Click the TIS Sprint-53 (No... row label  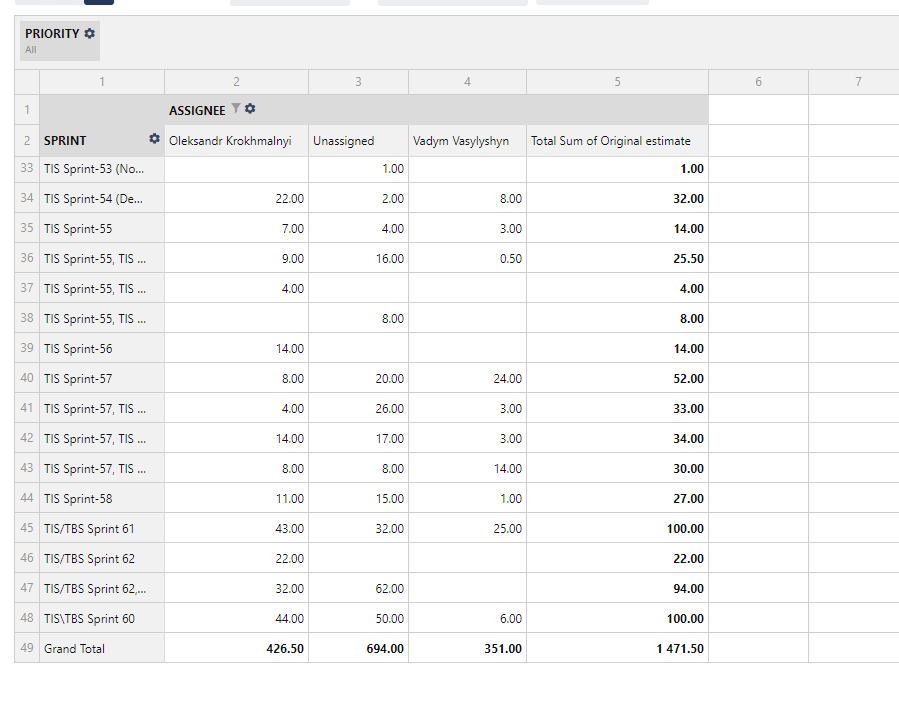(102, 169)
